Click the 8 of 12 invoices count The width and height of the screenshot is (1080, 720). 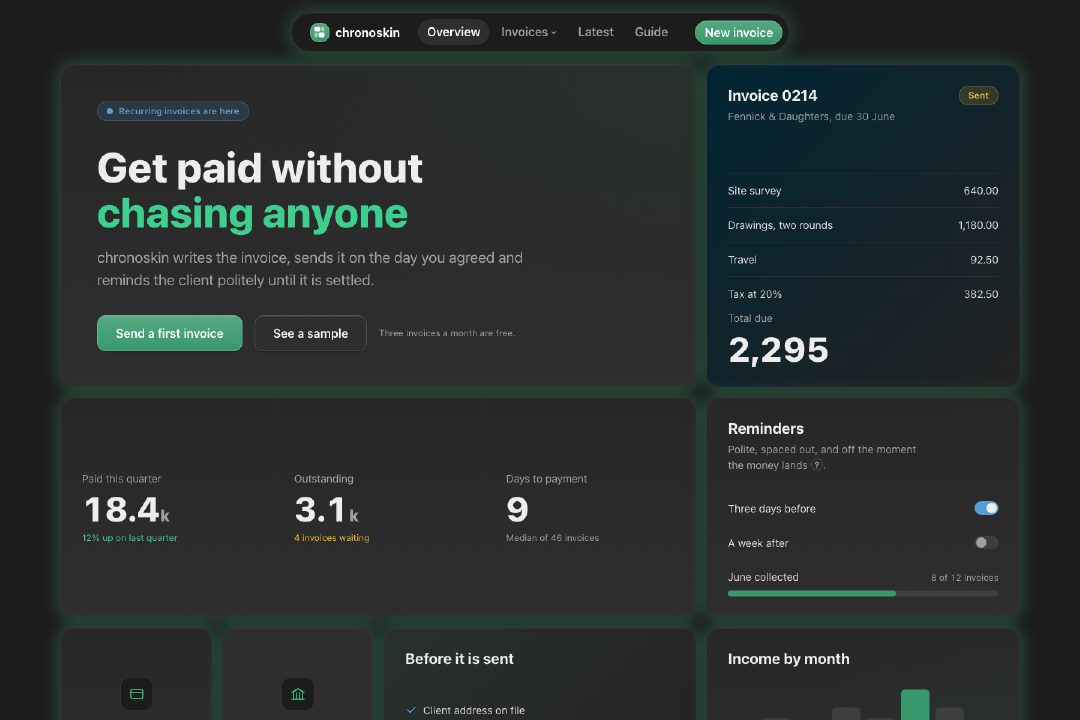click(x=964, y=577)
